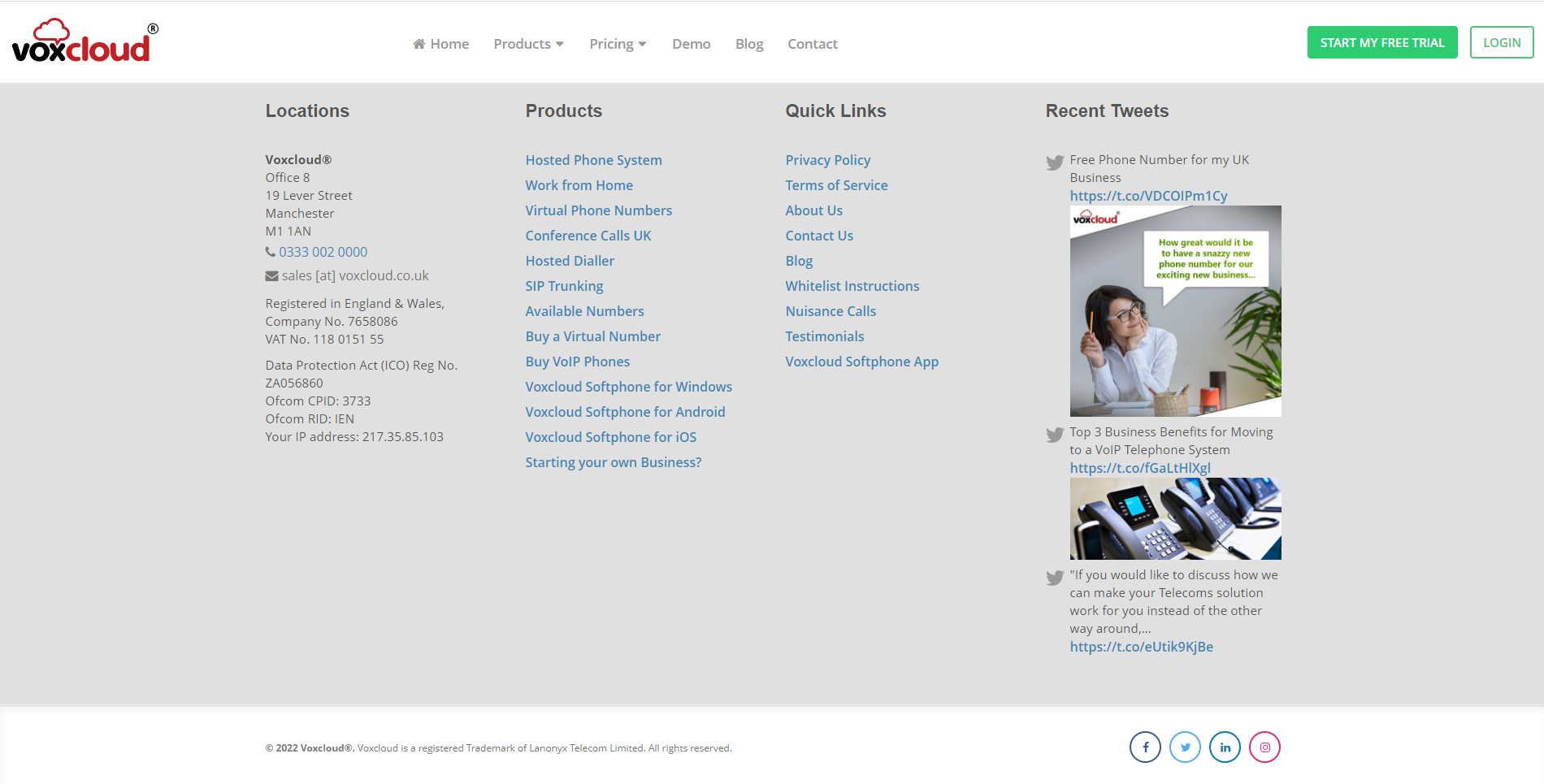The width and height of the screenshot is (1544, 784).
Task: Expand the Products dropdown menu
Action: pos(528,44)
